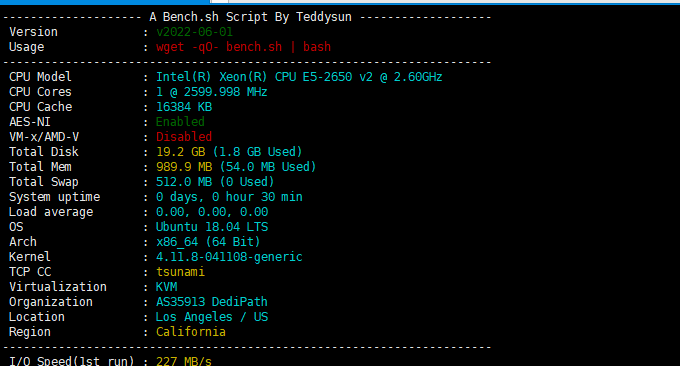680x366 pixels.
Task: Click the Region value California
Action: (191, 332)
